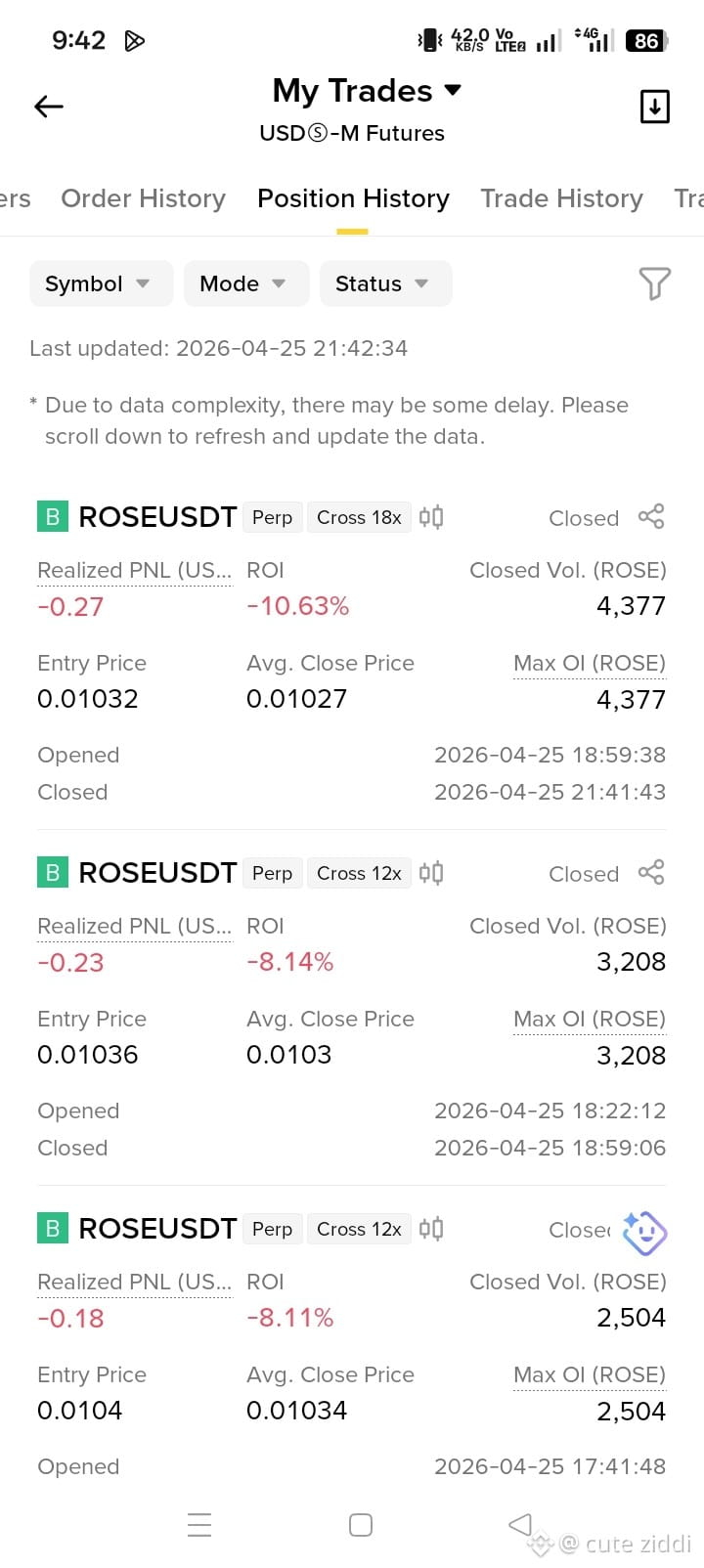
Task: Switch to the Trade History tab
Action: (x=561, y=198)
